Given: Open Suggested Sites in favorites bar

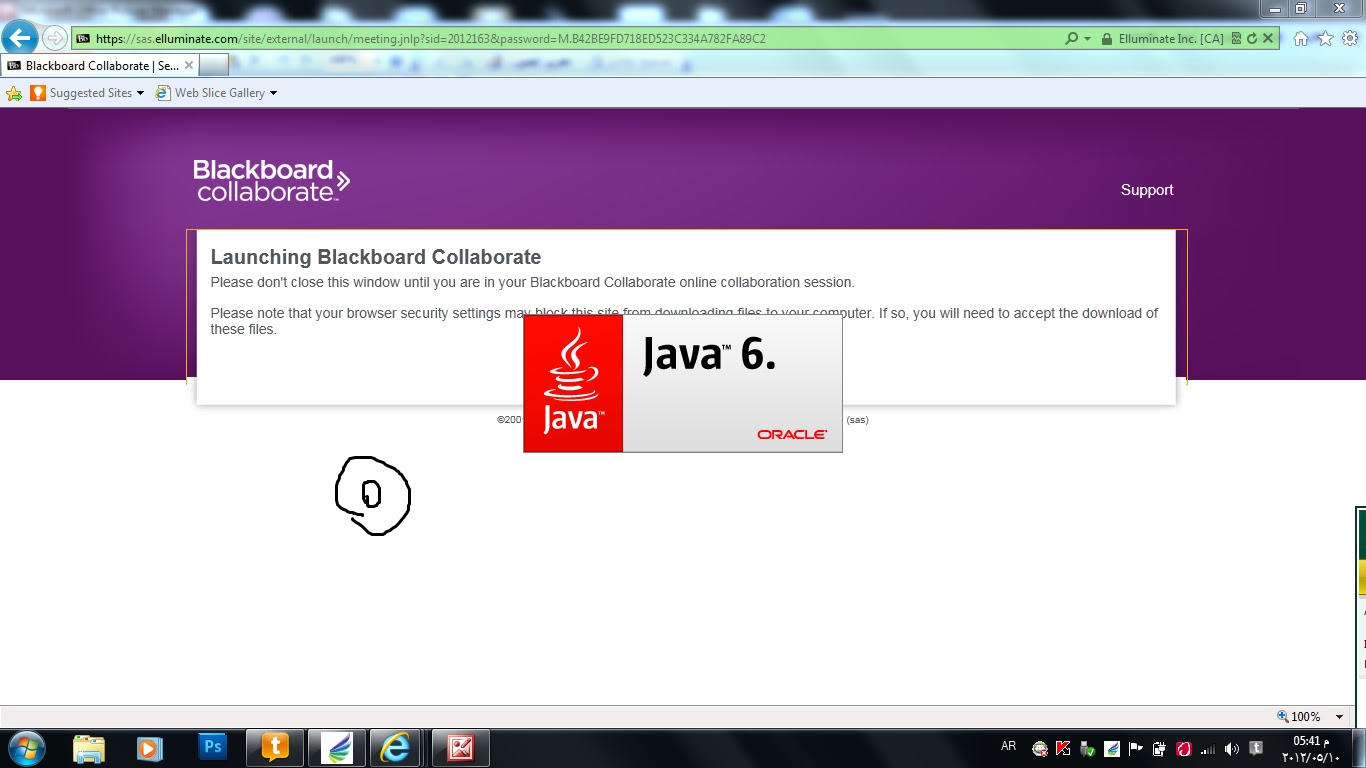Looking at the screenshot, I should coord(81,93).
